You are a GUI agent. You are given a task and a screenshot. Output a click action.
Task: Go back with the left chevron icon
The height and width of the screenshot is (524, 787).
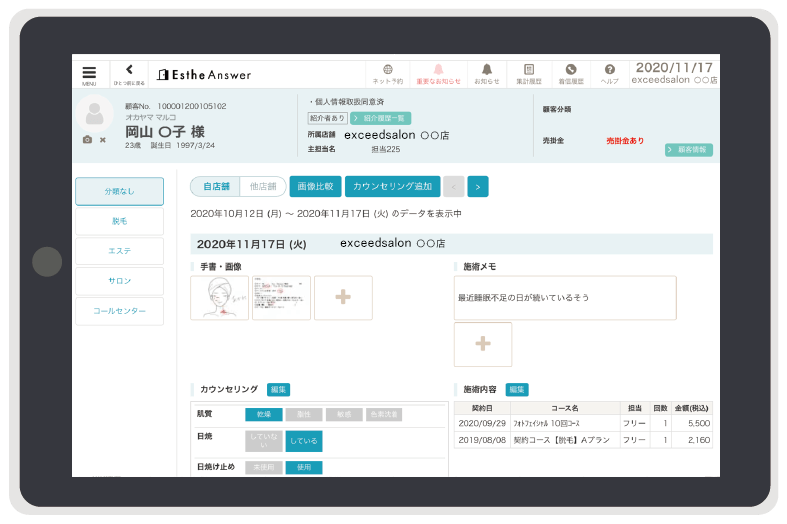[x=129, y=72]
